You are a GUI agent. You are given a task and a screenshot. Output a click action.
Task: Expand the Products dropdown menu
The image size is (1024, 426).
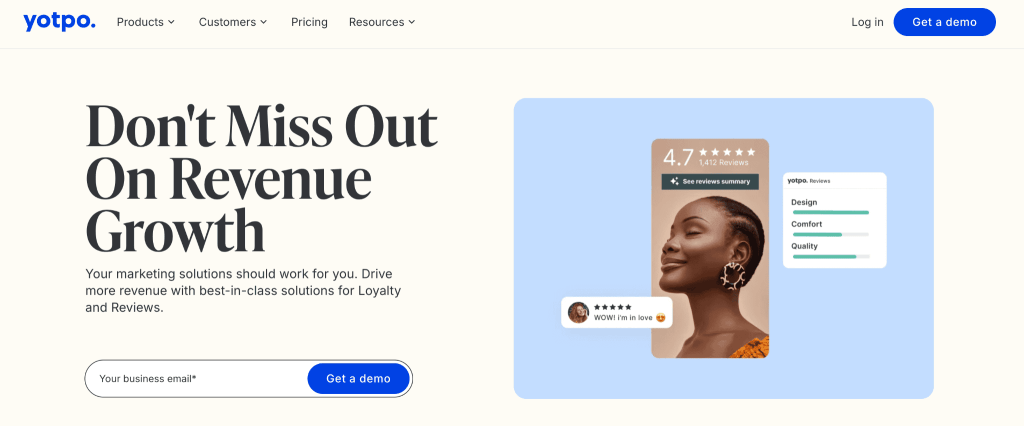pos(146,22)
